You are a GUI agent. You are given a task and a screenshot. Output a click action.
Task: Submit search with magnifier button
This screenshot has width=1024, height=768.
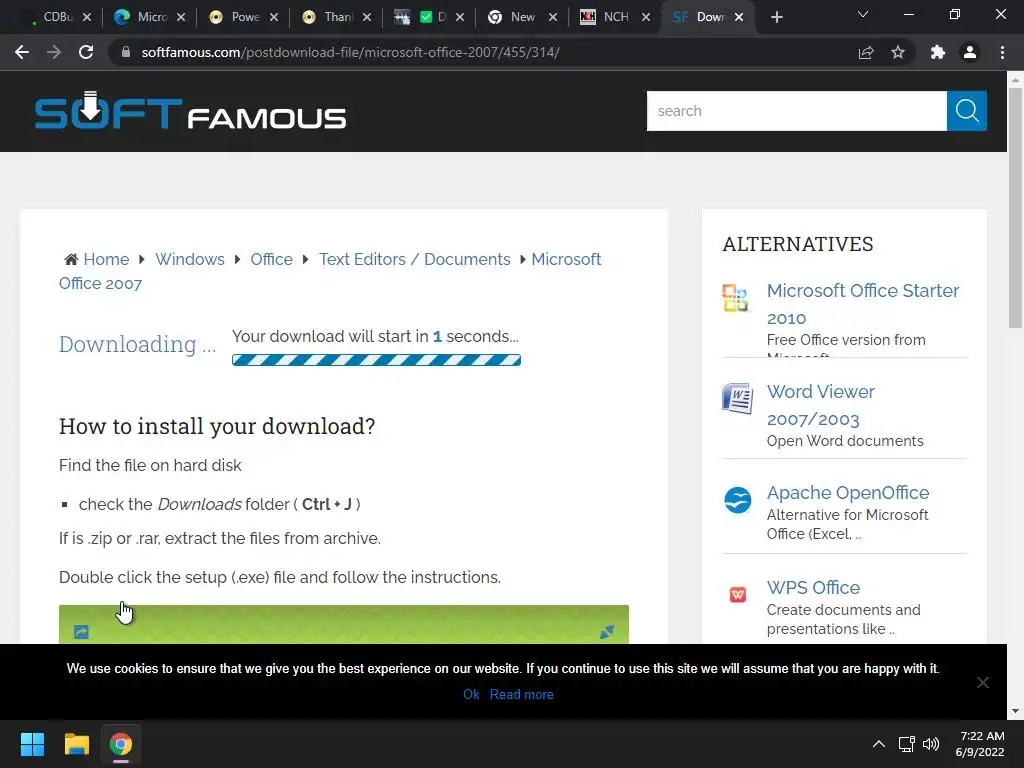(967, 111)
